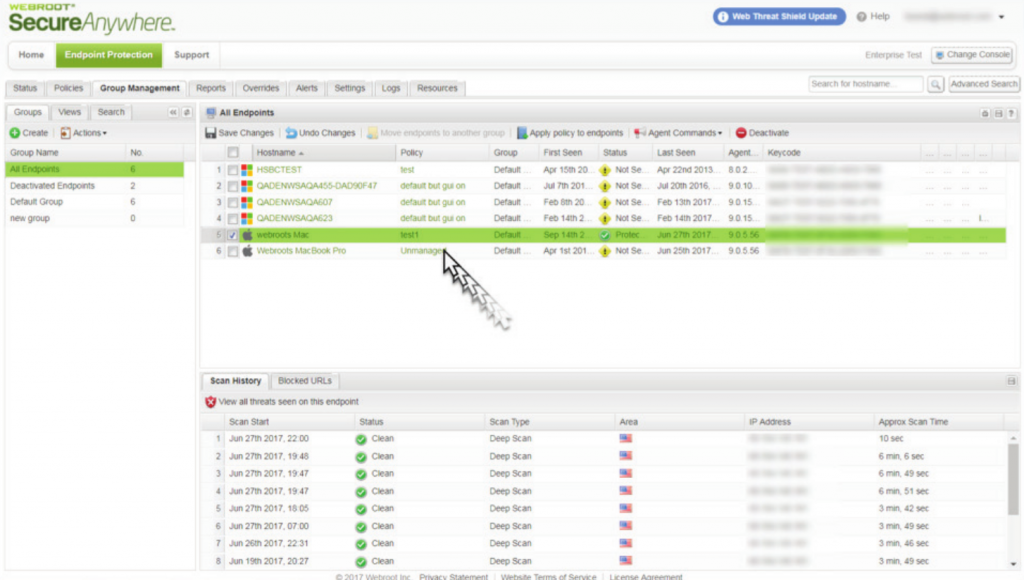
Task: Click the scroll down arrow in Scan History
Action: [x=1013, y=564]
